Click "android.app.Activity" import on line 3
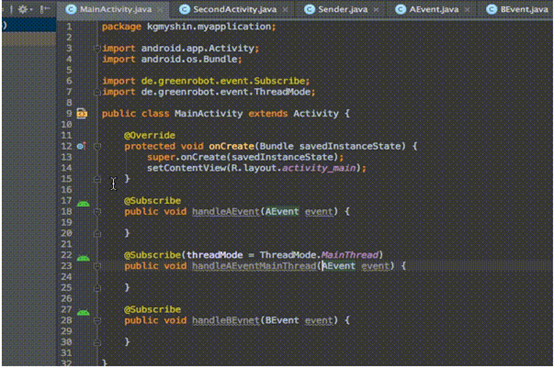The width and height of the screenshot is (554, 368). [x=198, y=48]
